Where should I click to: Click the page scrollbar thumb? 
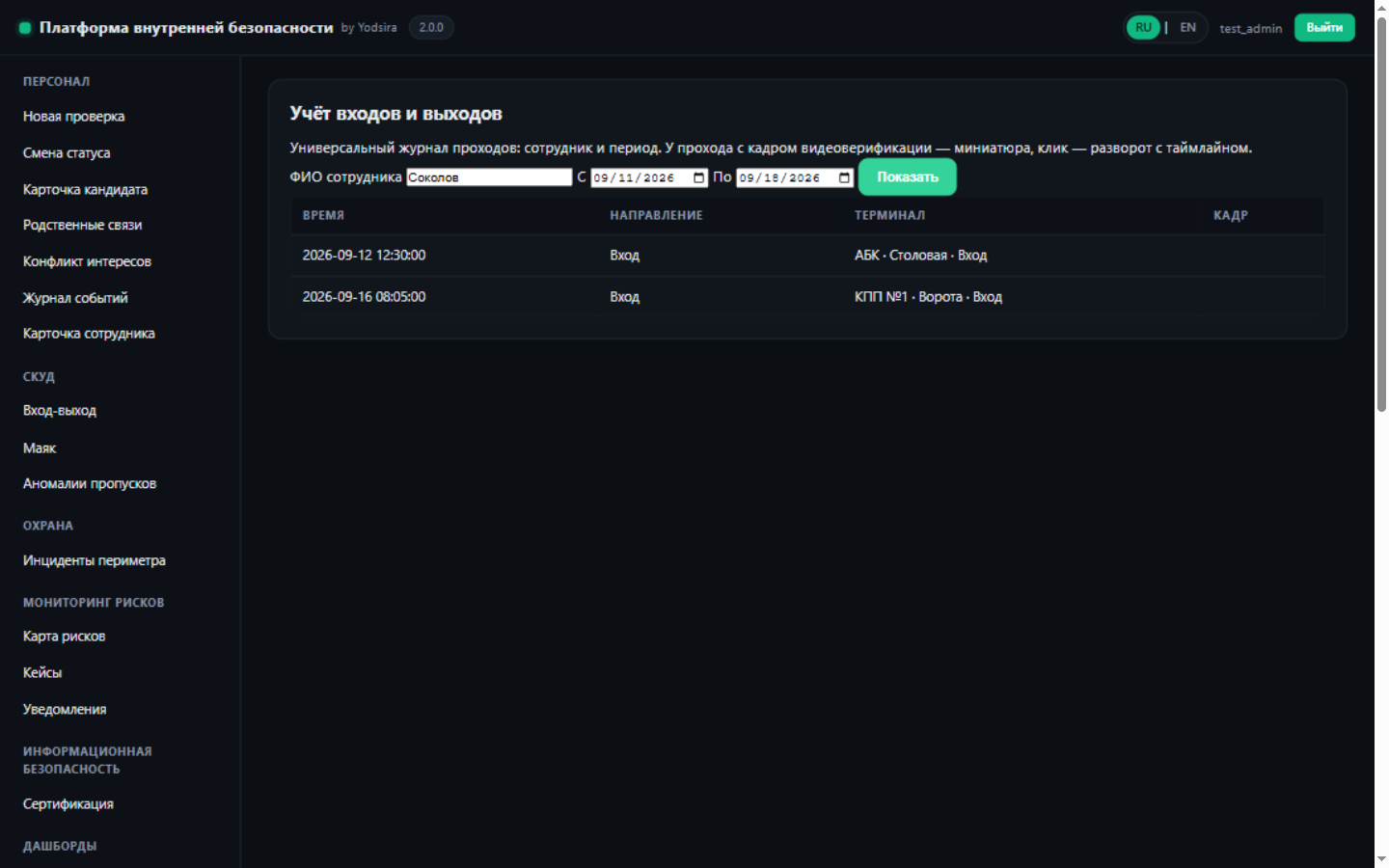(x=1381, y=215)
